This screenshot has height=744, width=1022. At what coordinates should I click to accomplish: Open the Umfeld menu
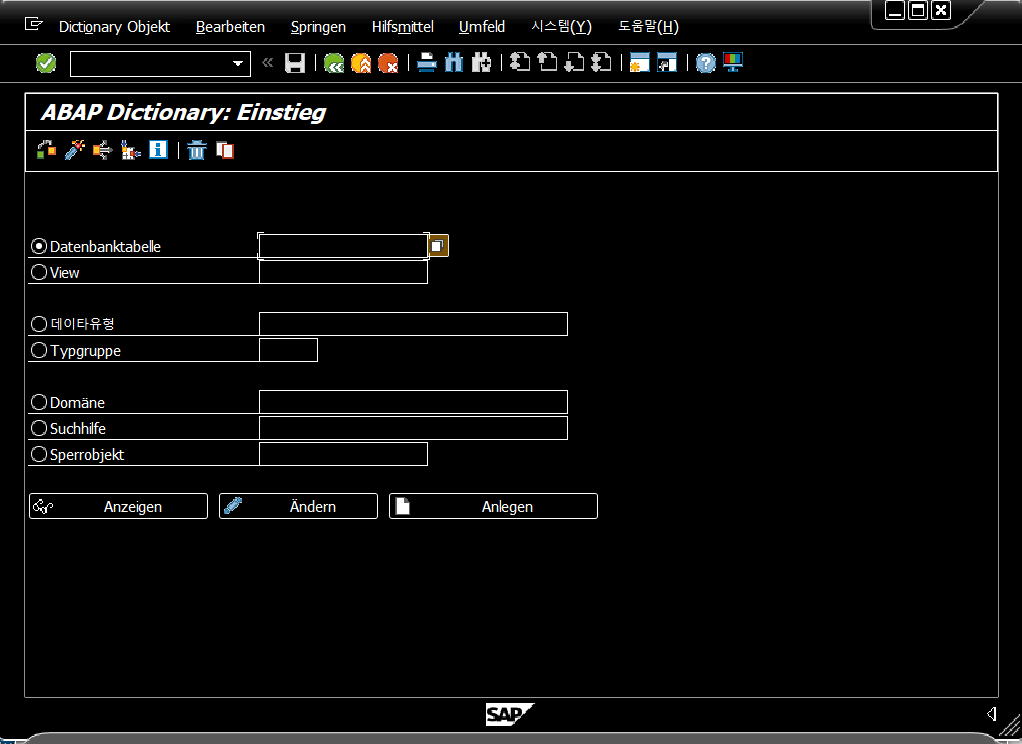click(482, 27)
